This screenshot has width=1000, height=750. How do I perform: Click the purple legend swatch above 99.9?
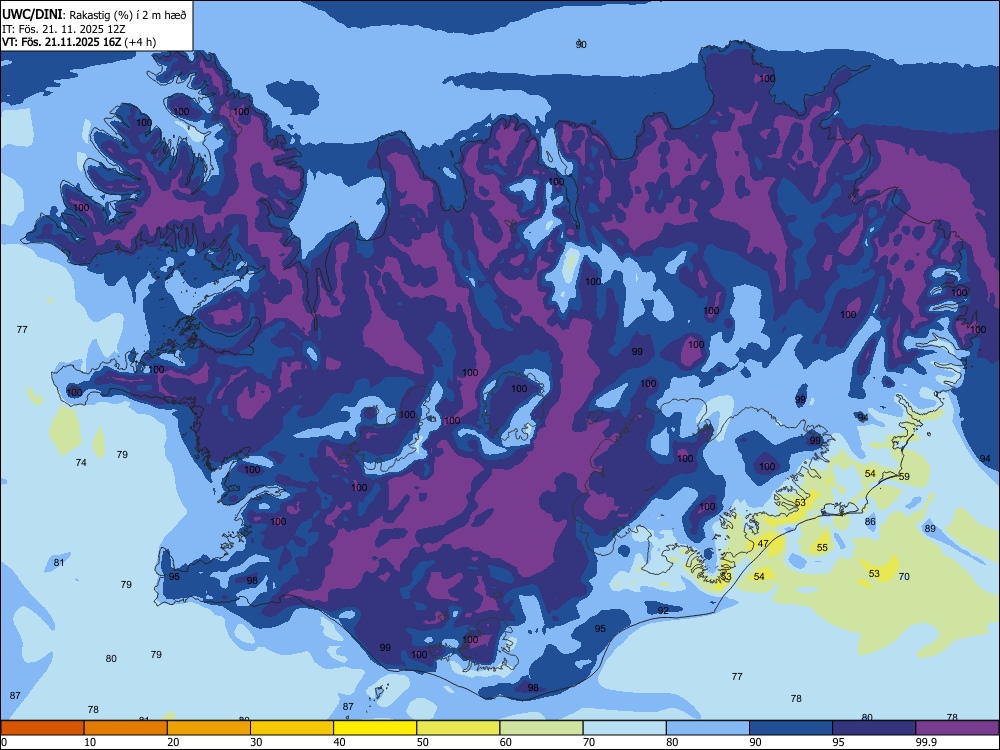click(957, 728)
